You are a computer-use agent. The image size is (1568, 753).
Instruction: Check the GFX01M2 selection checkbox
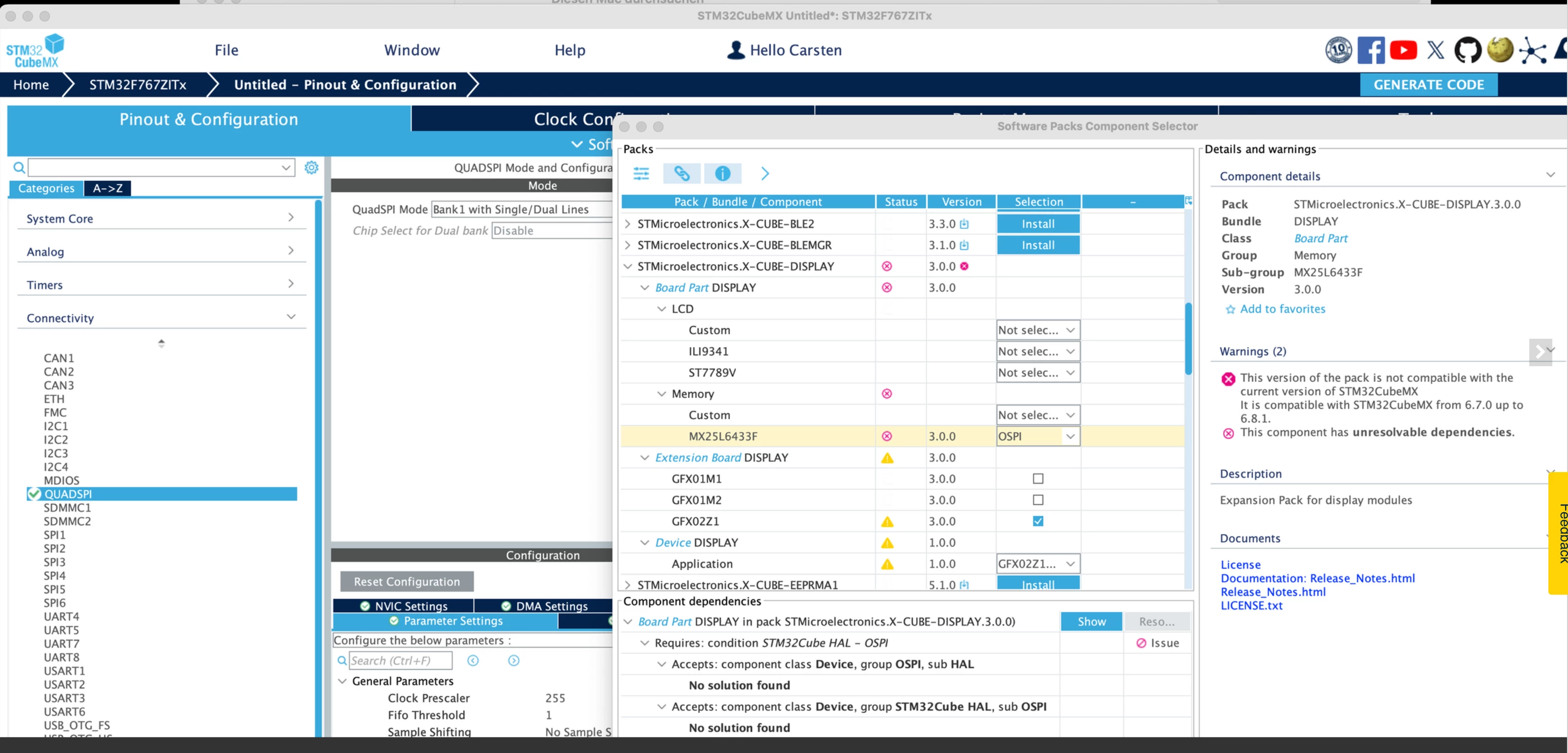pos(1037,501)
